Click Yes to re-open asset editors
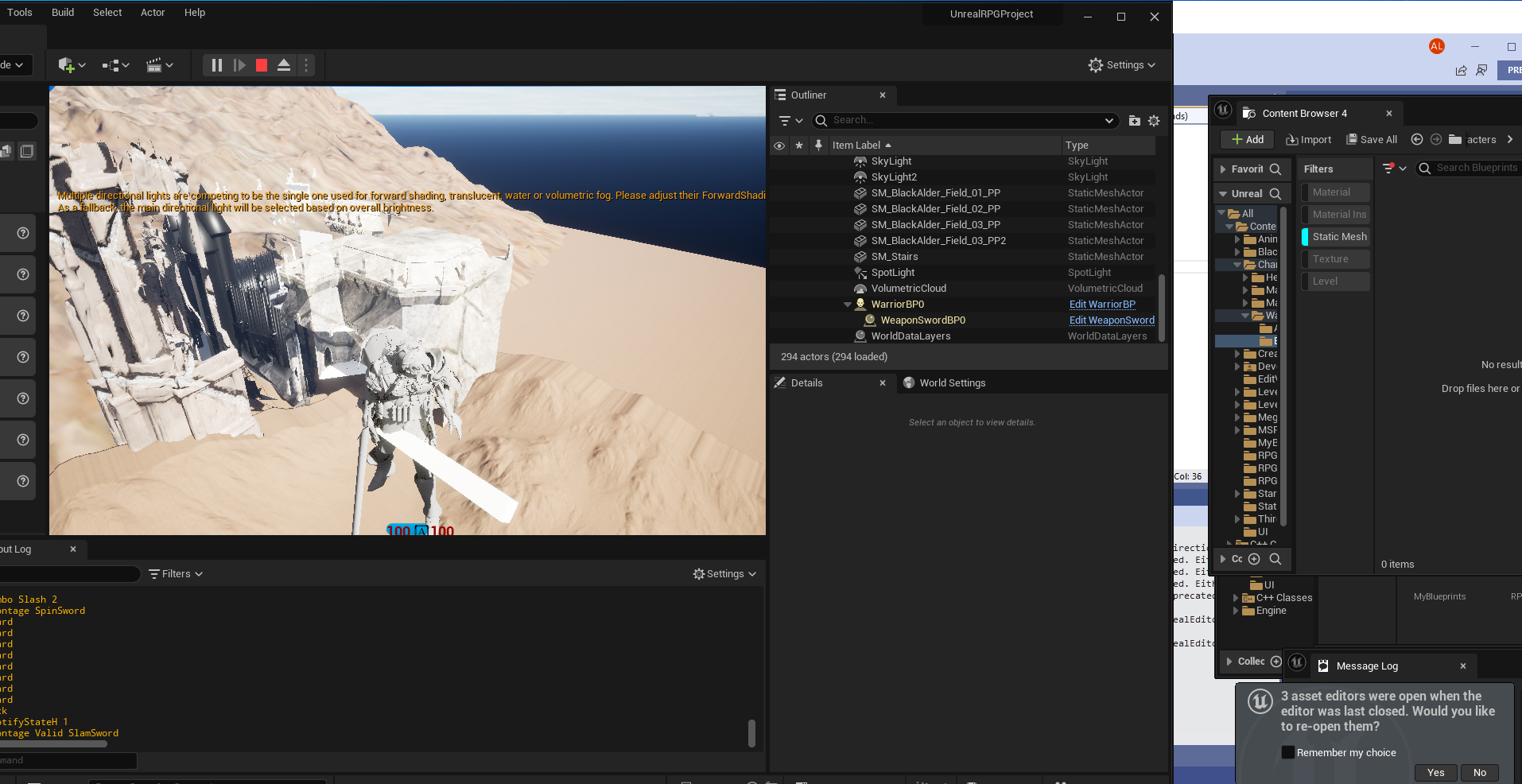This screenshot has width=1522, height=784. [x=1436, y=773]
